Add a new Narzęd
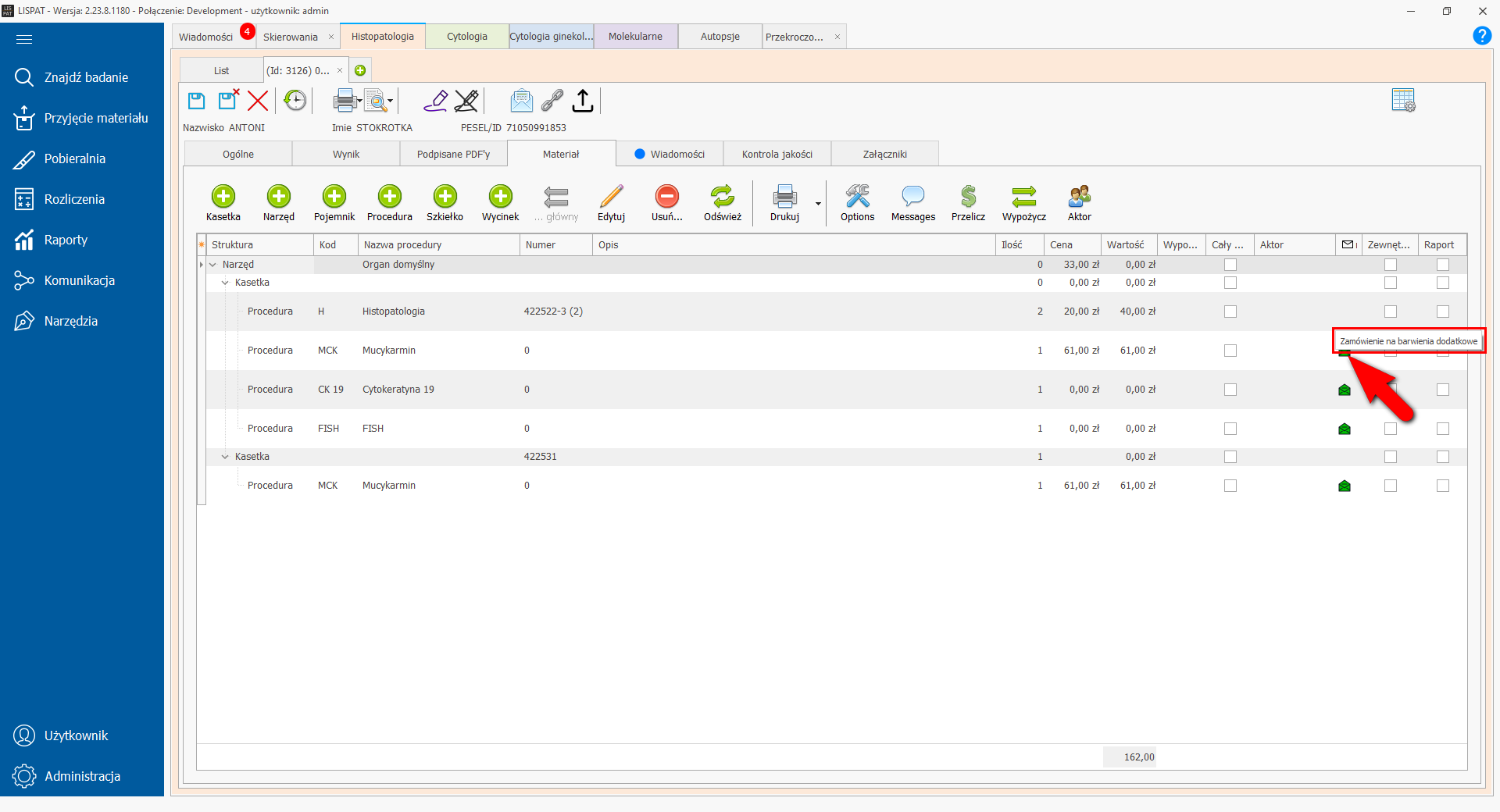This screenshot has height=812, width=1500. point(279,203)
